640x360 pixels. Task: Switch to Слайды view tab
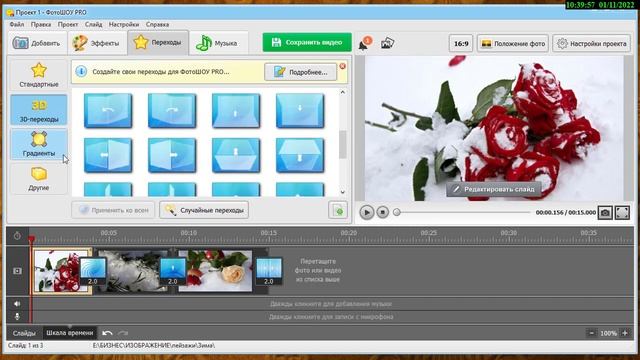tap(24, 333)
